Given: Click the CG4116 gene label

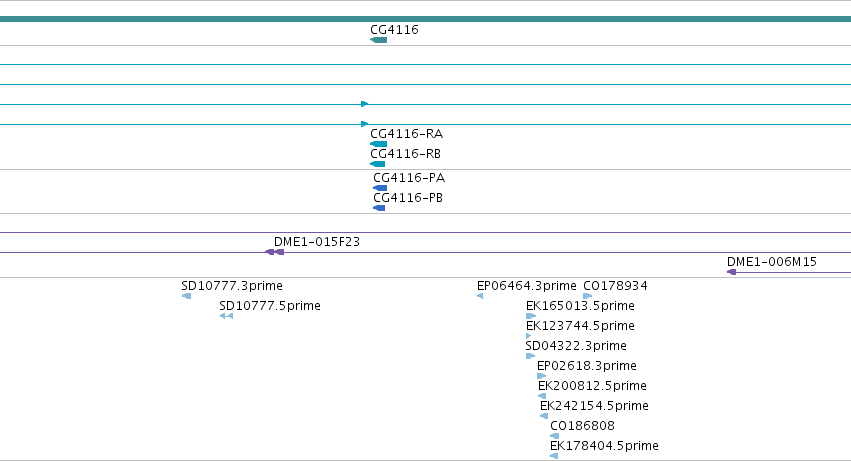Looking at the screenshot, I should click(394, 30).
